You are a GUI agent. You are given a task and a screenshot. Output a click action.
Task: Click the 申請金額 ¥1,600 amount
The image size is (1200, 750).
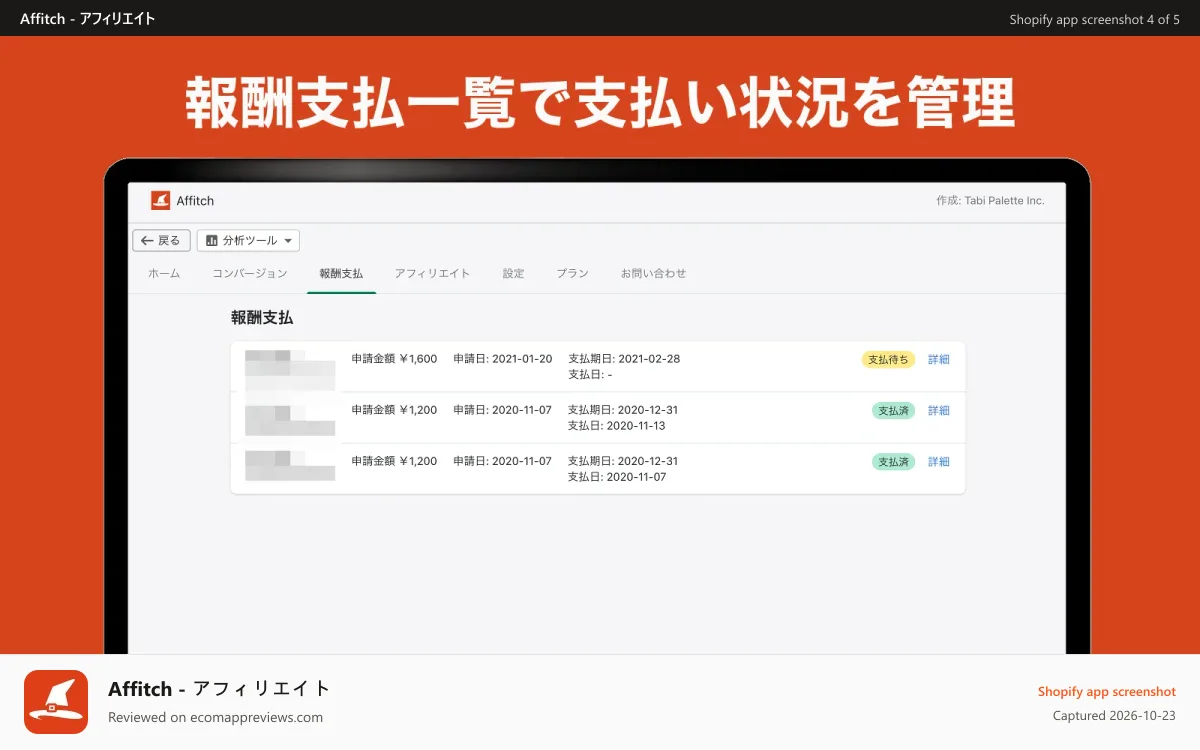pyautogui.click(x=394, y=359)
